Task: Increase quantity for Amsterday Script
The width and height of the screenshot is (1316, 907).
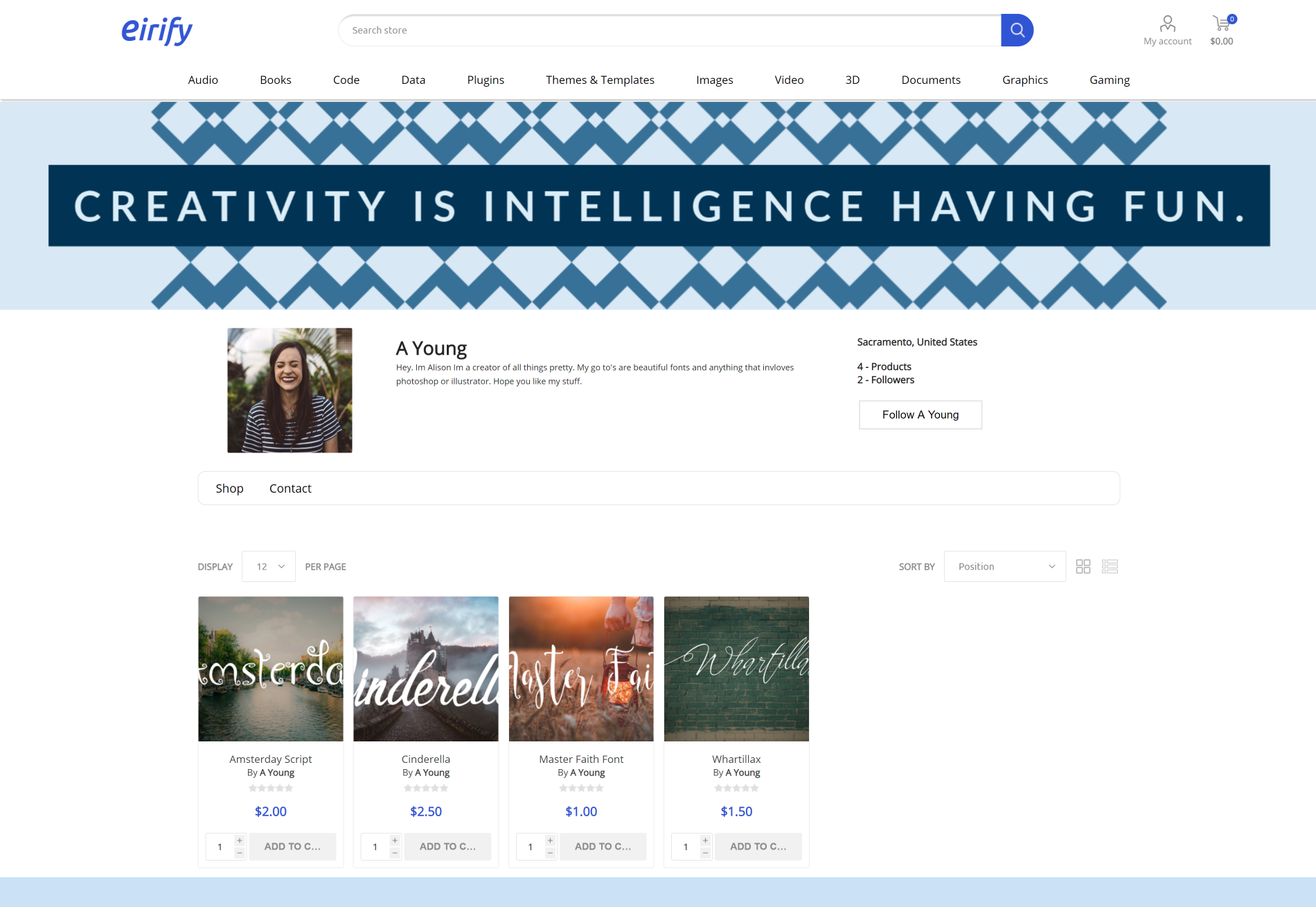Action: click(240, 840)
